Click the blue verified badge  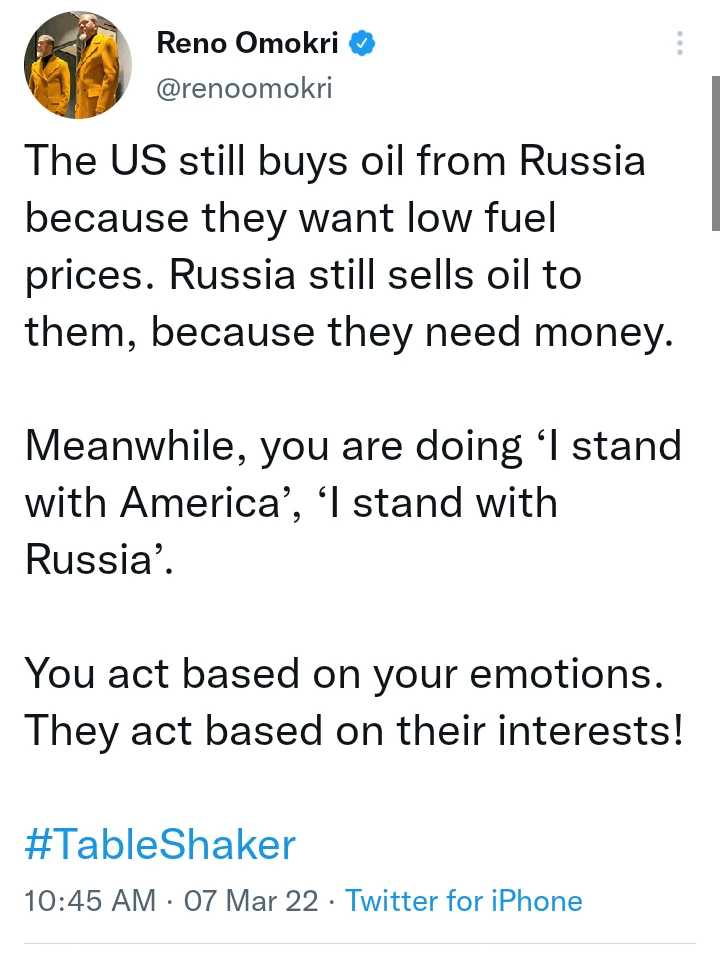[362, 44]
